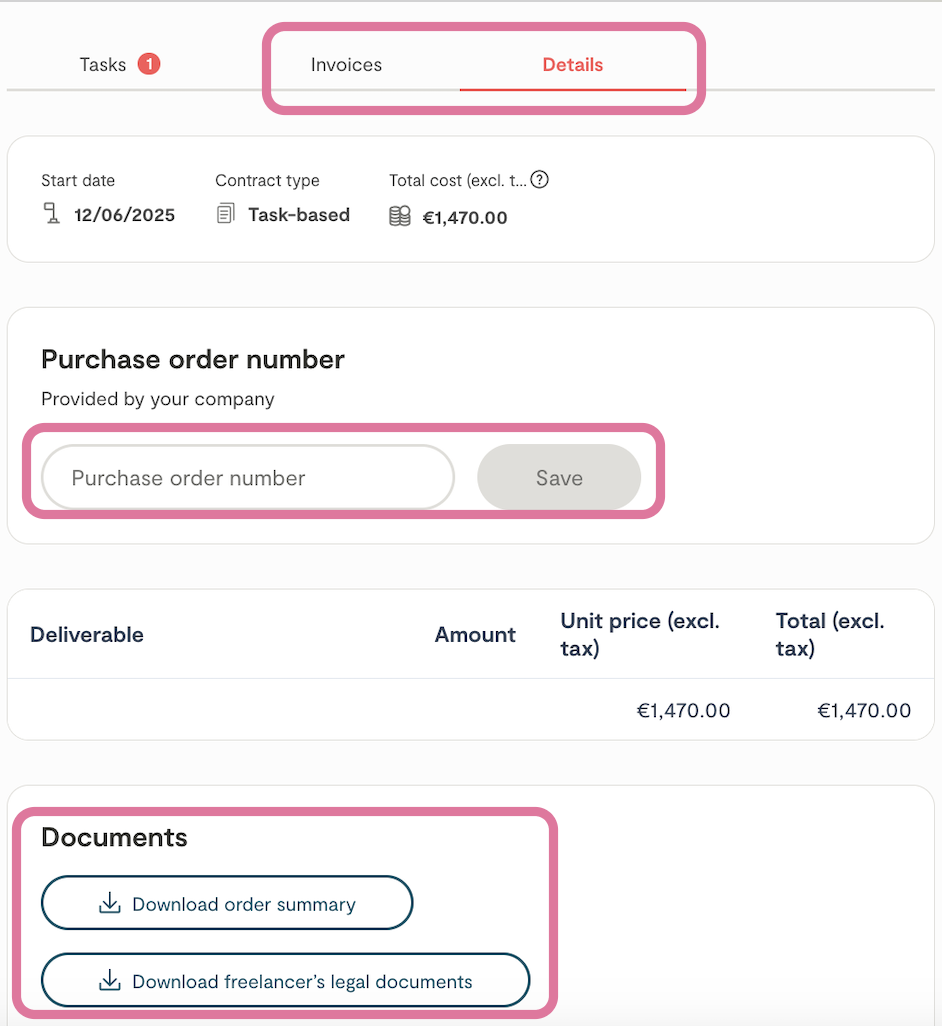Image resolution: width=942 pixels, height=1026 pixels.
Task: Click the Unit price column header
Action: pyautogui.click(x=640, y=635)
